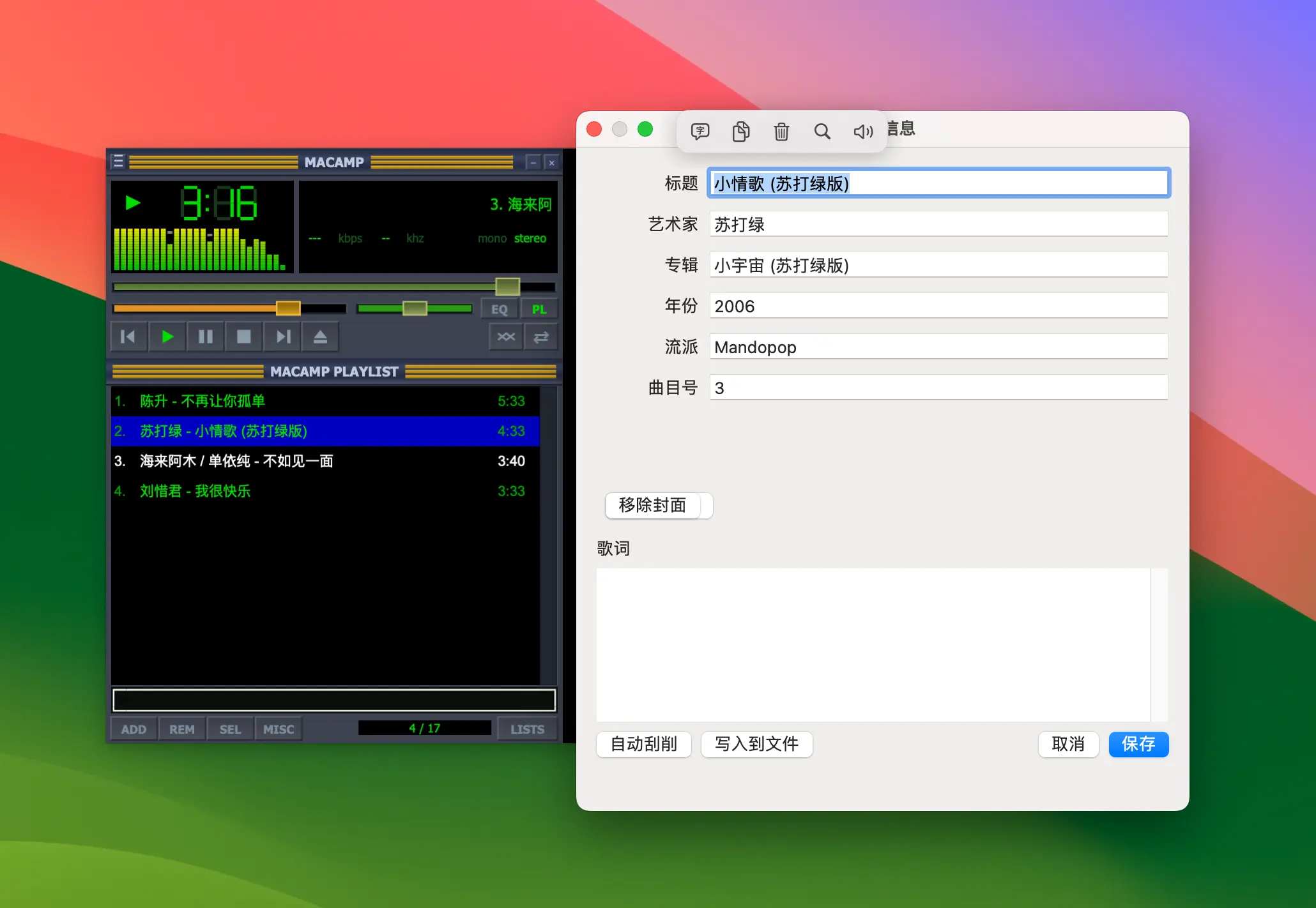This screenshot has height=908, width=1316.
Task: Click the translate text icon in popup toolbar
Action: pyautogui.click(x=700, y=132)
